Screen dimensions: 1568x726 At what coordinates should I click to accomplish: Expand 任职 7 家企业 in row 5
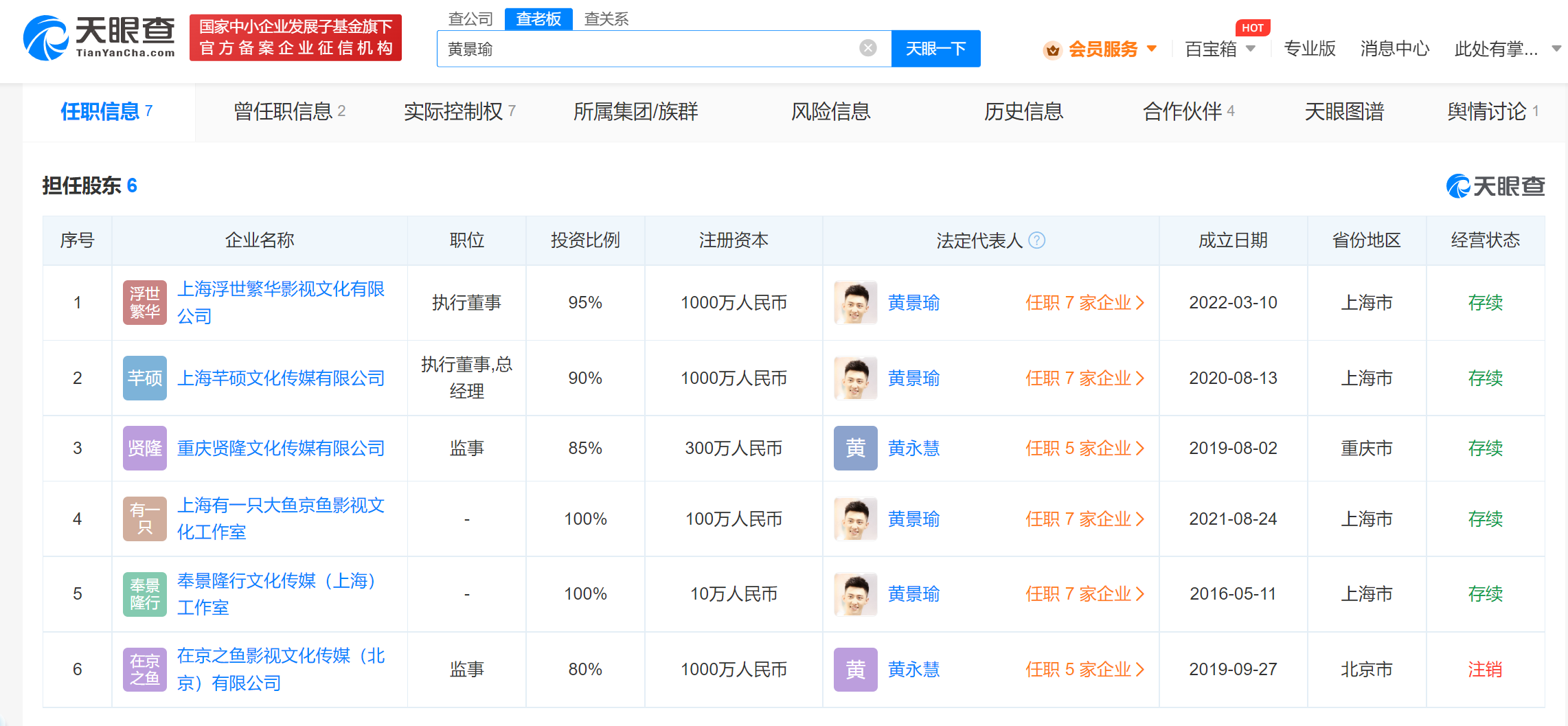click(1085, 594)
